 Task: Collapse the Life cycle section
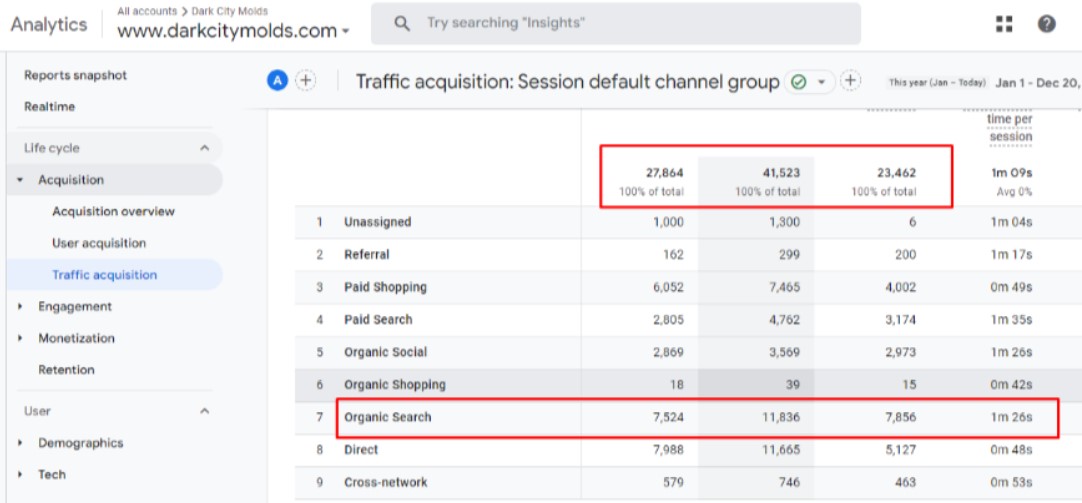point(204,148)
